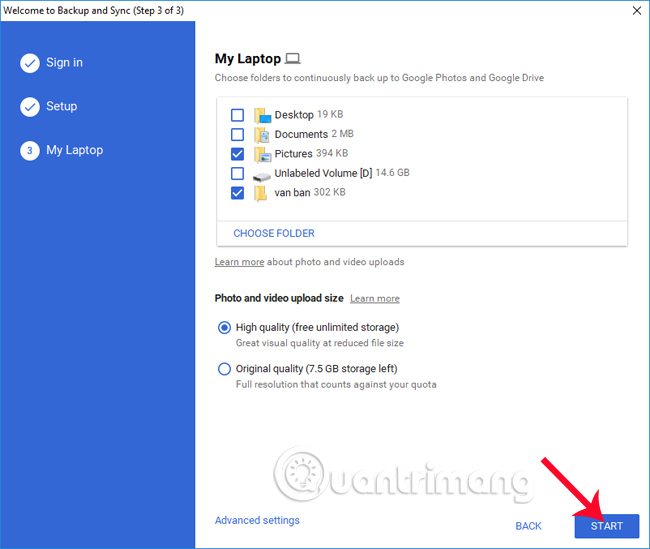The height and width of the screenshot is (549, 650).
Task: Check the Desktop folder checkbox
Action: (237, 115)
